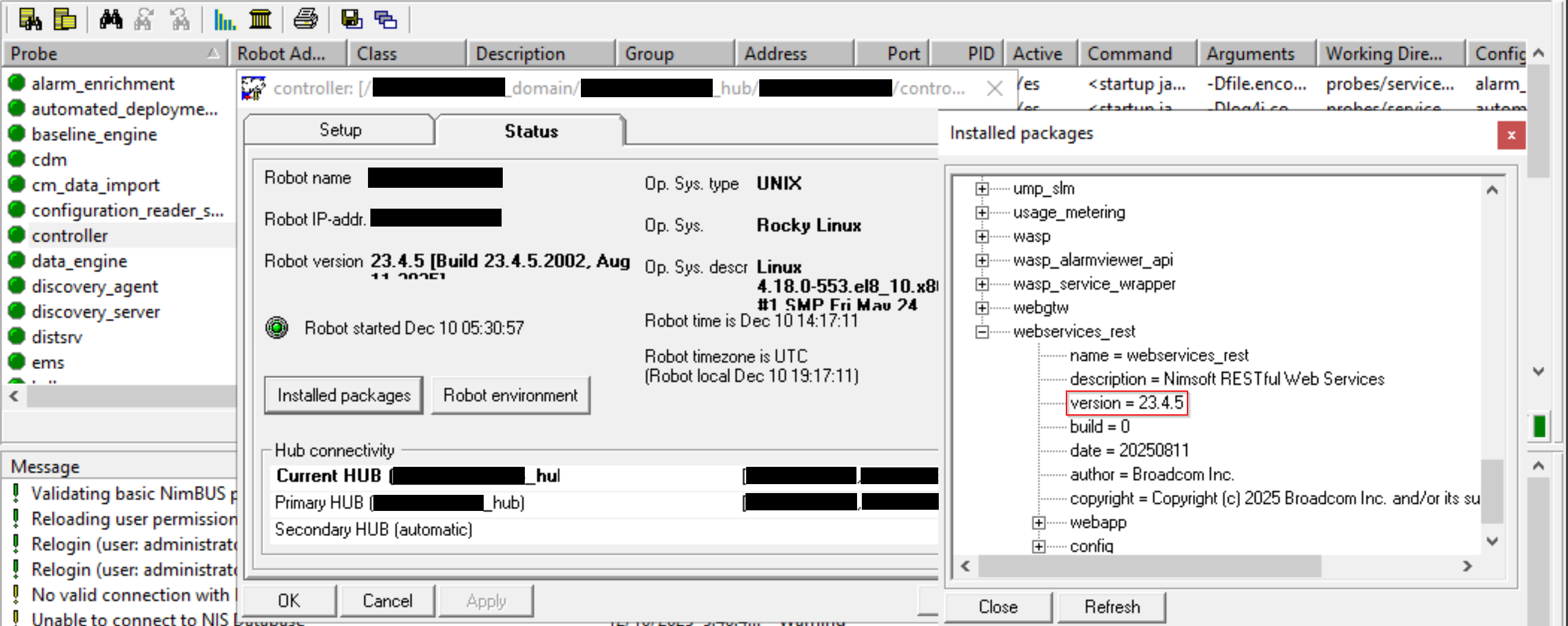The height and width of the screenshot is (626, 1568).
Task: Open the blue bar chart toolbar icon
Action: [224, 20]
